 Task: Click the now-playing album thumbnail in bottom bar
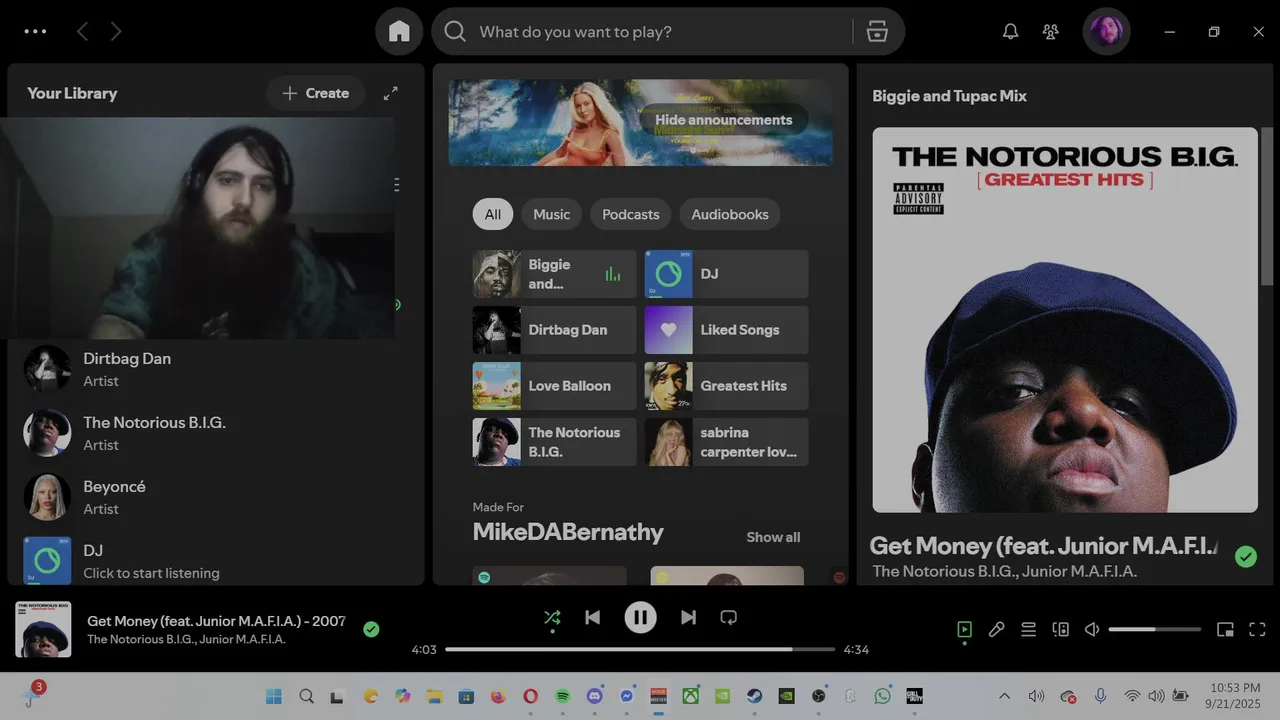(x=43, y=629)
